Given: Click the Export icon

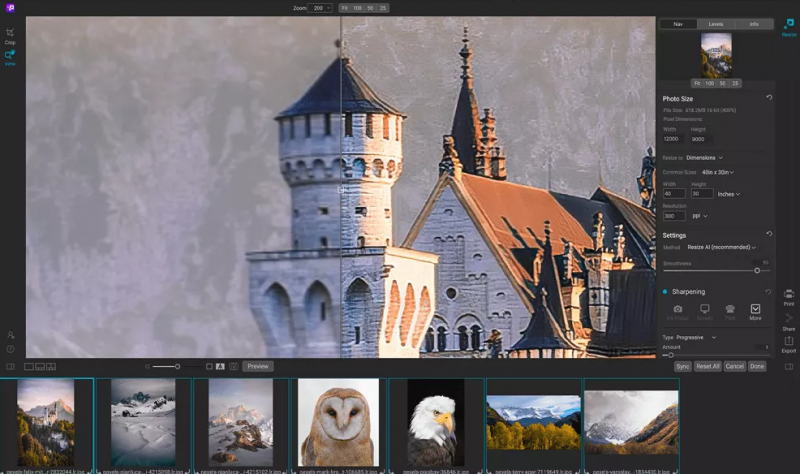Looking at the screenshot, I should click(789, 343).
